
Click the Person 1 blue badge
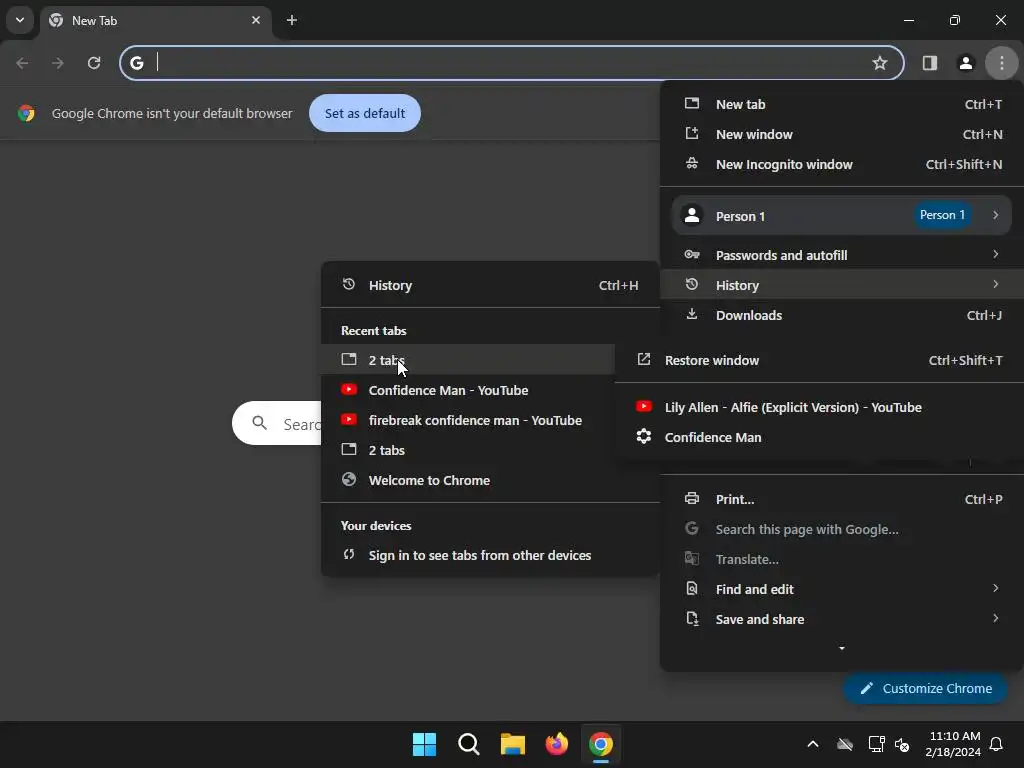(942, 215)
